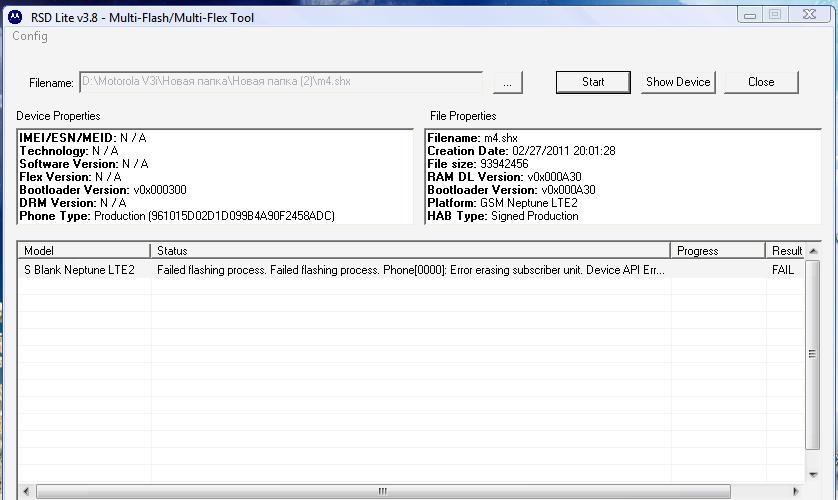The height and width of the screenshot is (500, 838).
Task: Click the Filename path input field
Action: (x=281, y=82)
